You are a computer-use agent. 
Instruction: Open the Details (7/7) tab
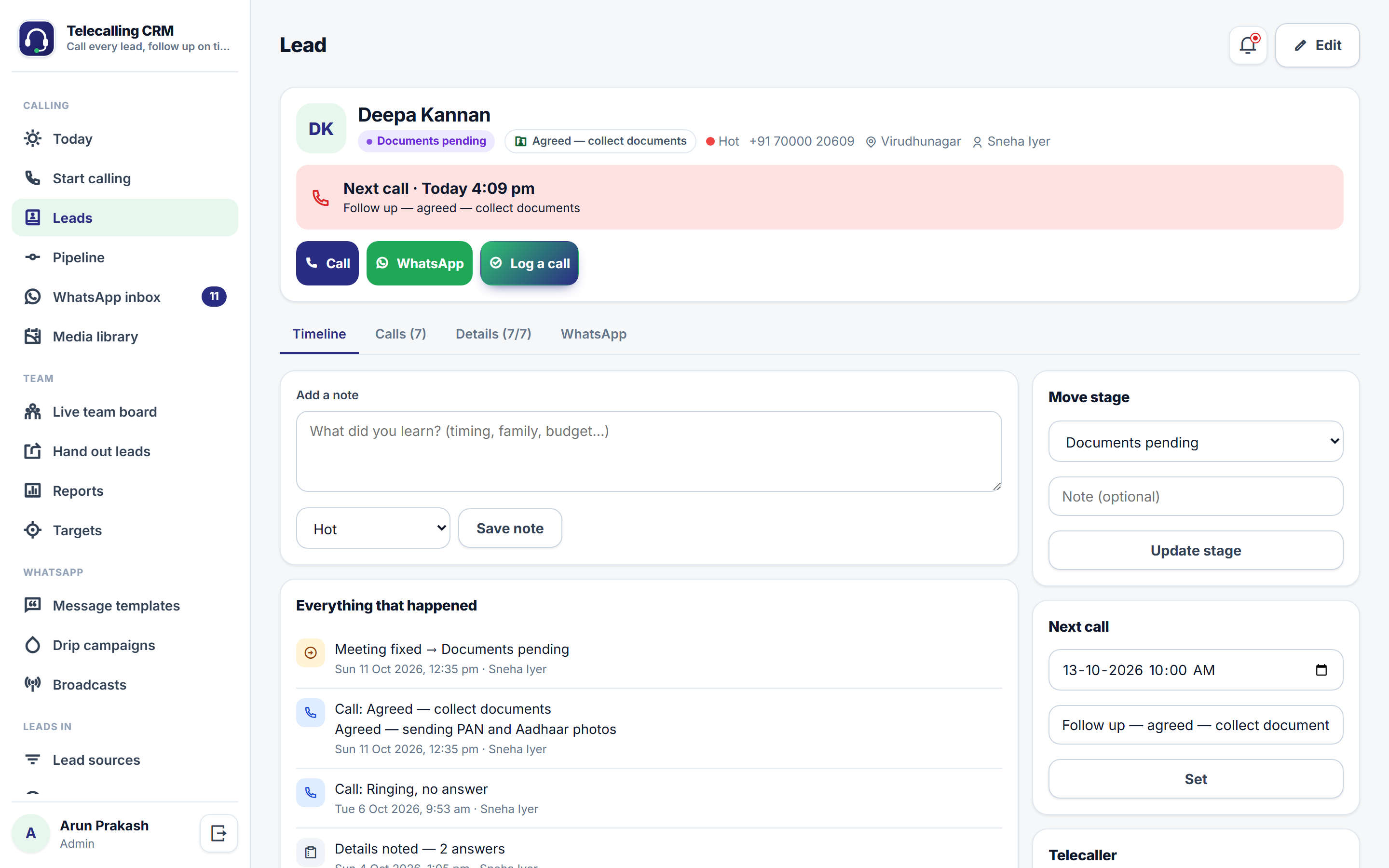pyautogui.click(x=493, y=334)
